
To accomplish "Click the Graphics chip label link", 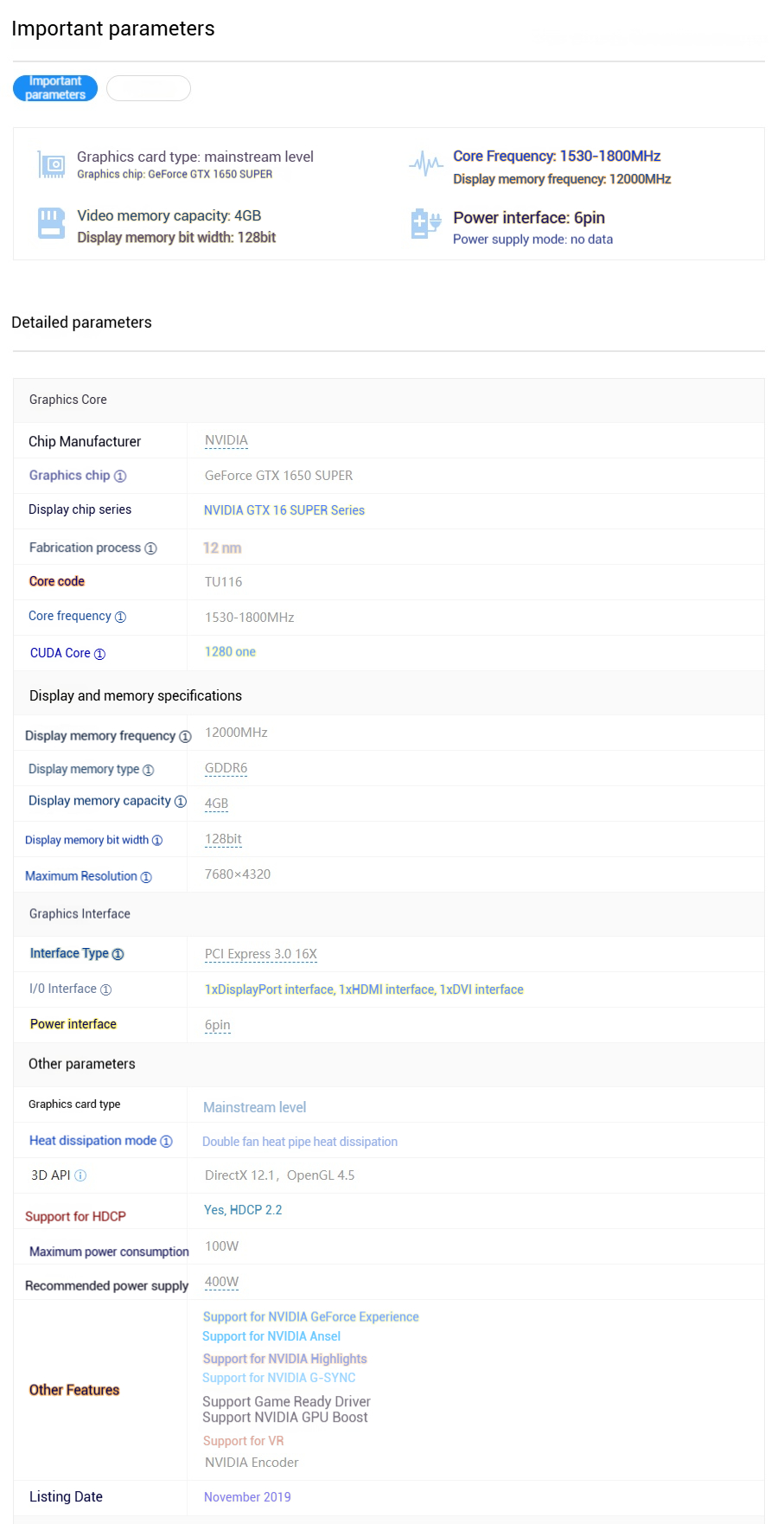I will 70,476.
